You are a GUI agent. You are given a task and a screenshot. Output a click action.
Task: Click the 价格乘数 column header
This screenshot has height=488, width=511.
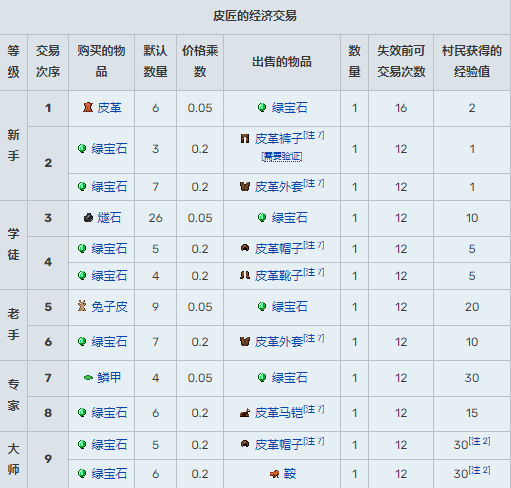(200, 61)
